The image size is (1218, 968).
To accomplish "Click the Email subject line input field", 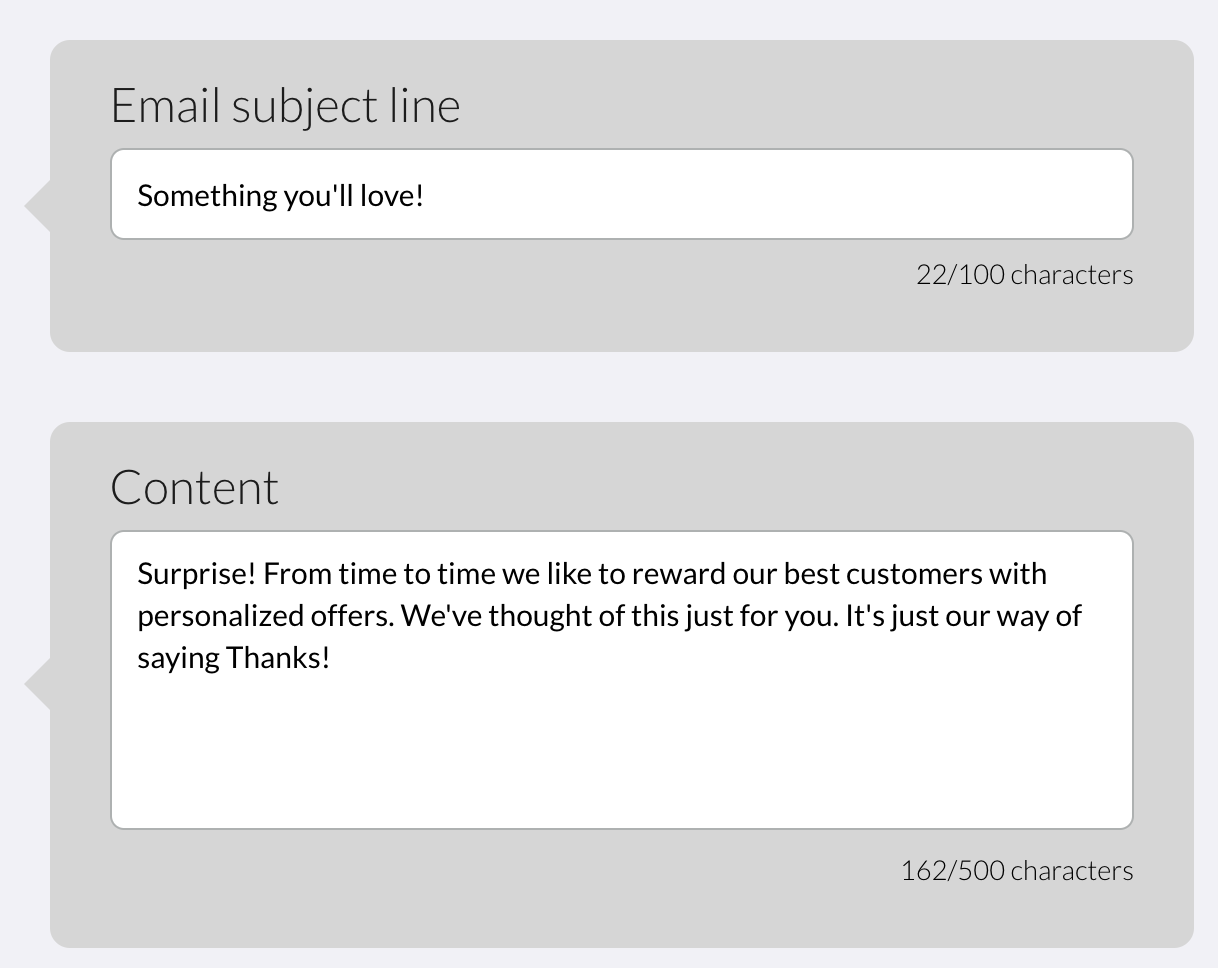I will click(x=620, y=195).
